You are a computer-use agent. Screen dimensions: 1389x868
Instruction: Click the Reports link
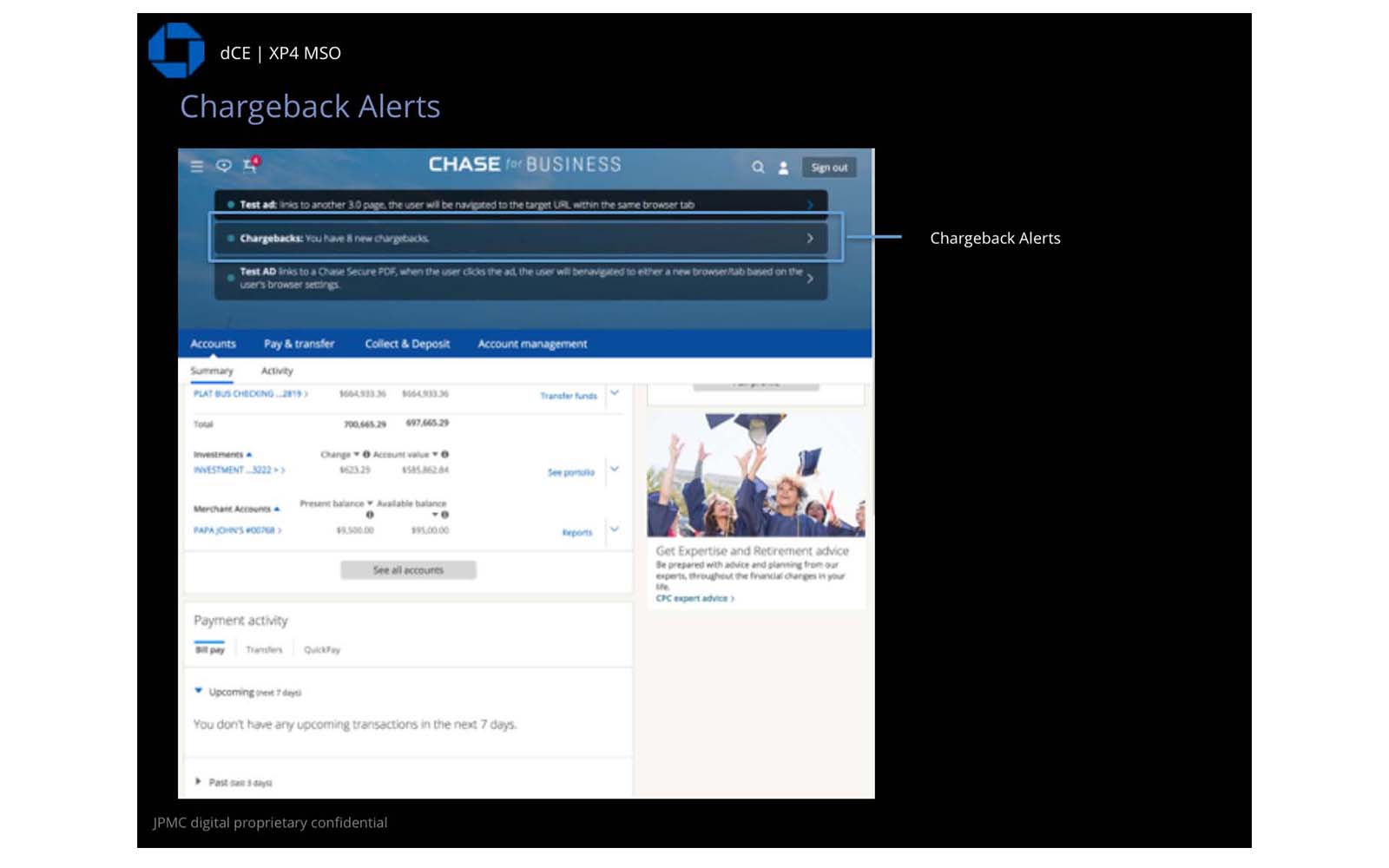[x=576, y=533]
